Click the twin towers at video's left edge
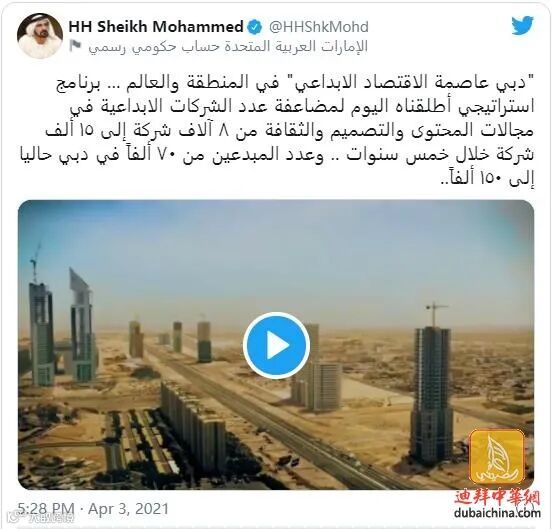The image size is (552, 529). coord(62,326)
